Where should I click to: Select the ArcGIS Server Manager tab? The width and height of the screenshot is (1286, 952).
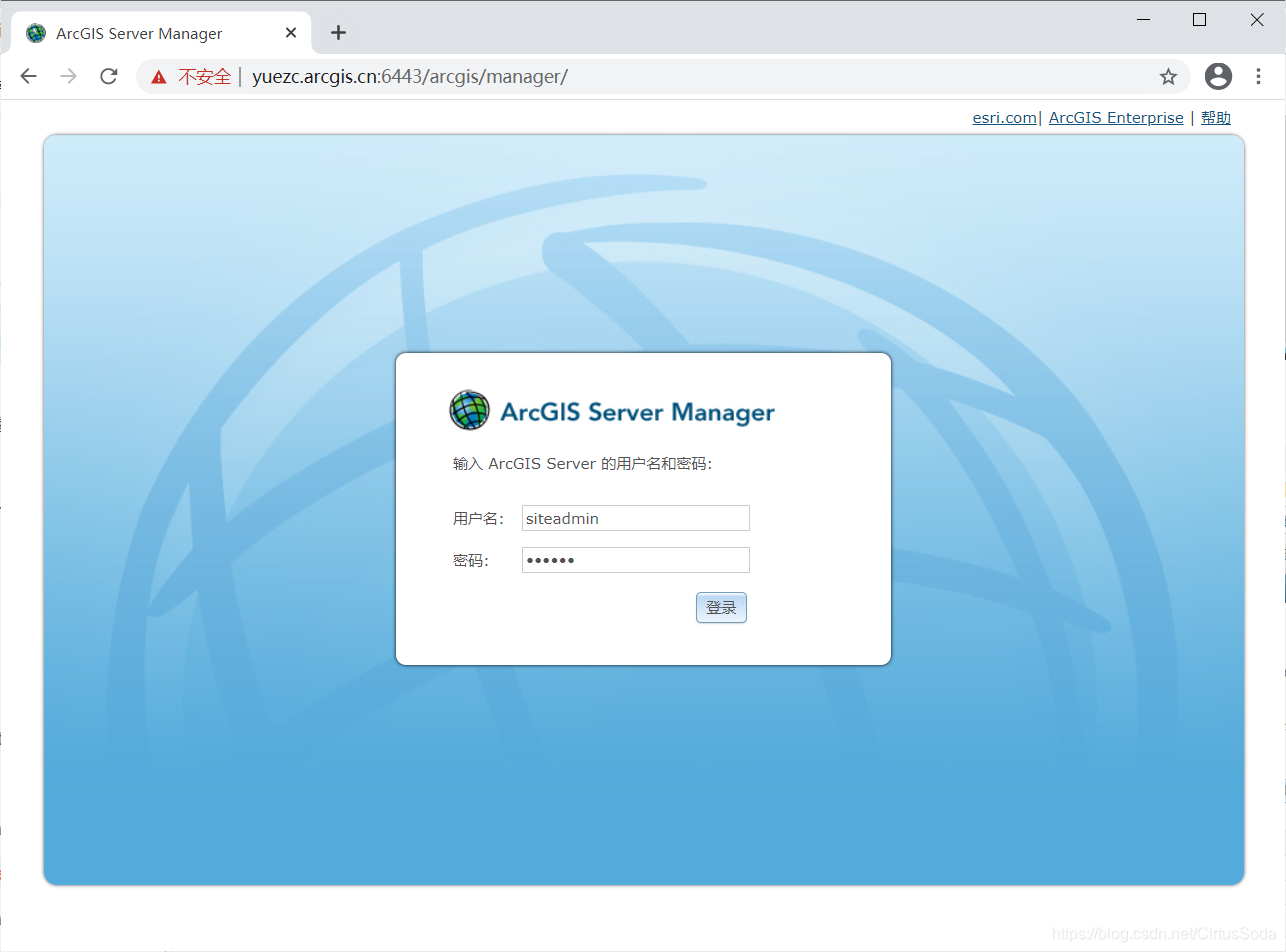[160, 33]
